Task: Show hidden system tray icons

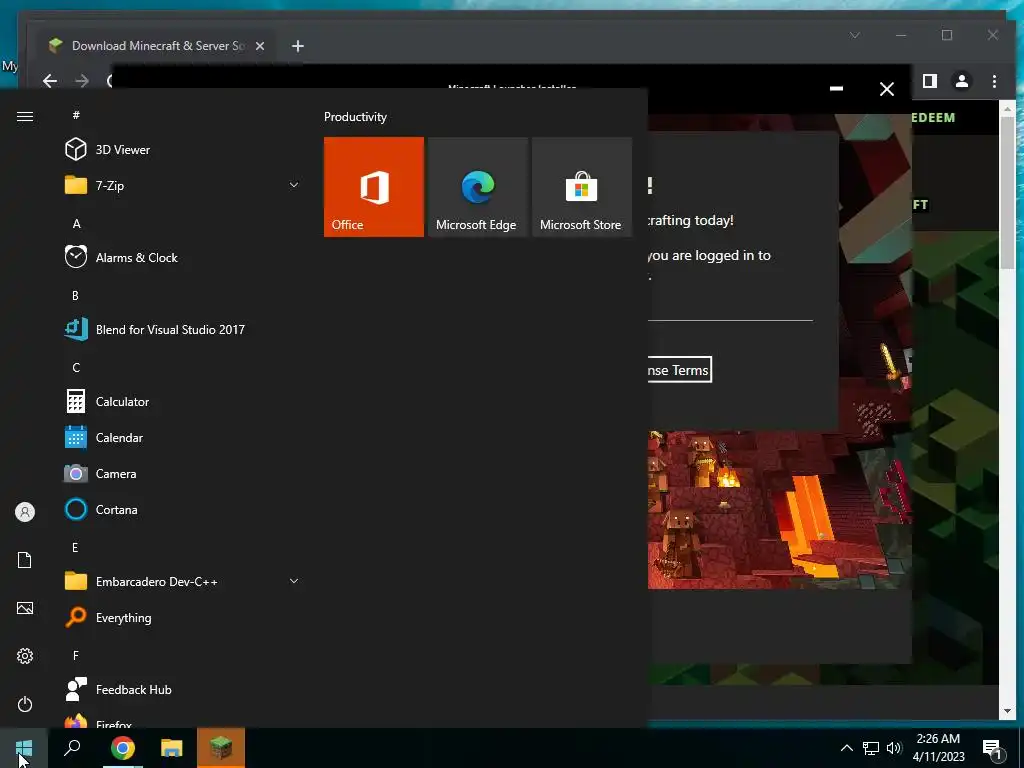Action: tap(846, 748)
